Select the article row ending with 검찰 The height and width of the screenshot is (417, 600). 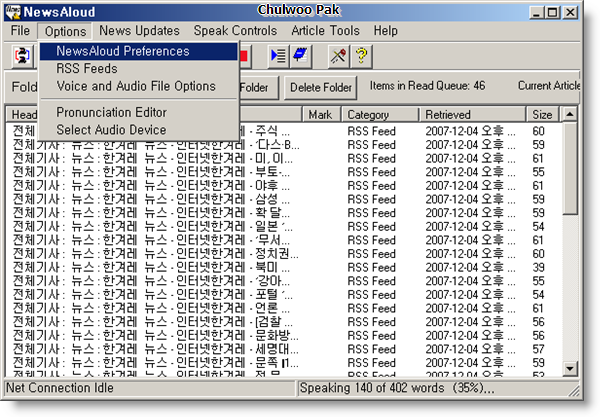[283, 322]
